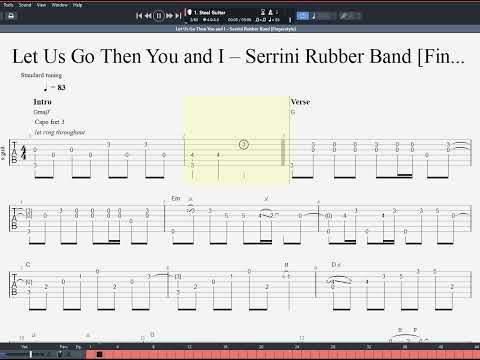Open the Sound menu
The image size is (480, 360).
25,5
